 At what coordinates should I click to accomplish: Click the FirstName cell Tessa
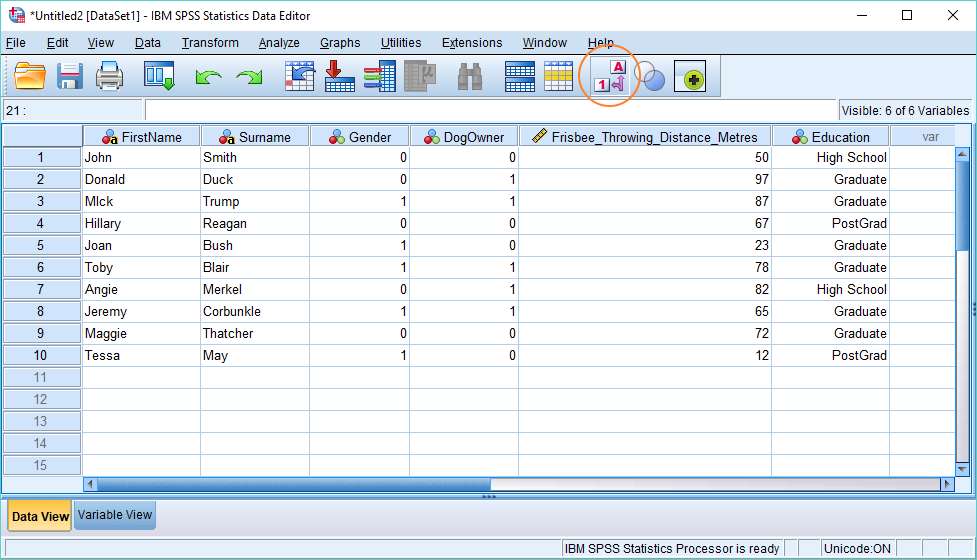pos(141,355)
